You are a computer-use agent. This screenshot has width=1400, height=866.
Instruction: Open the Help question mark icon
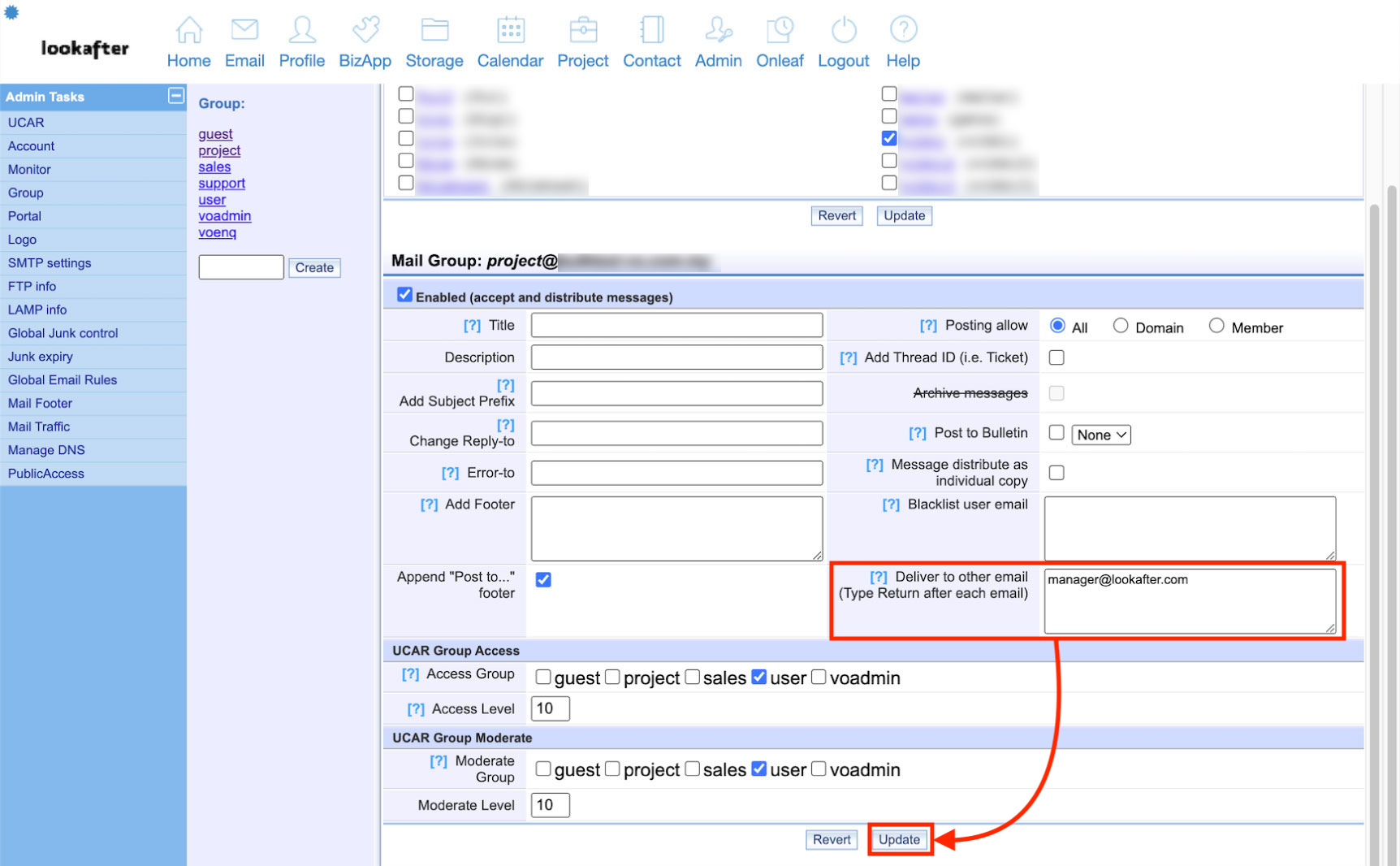[903, 30]
